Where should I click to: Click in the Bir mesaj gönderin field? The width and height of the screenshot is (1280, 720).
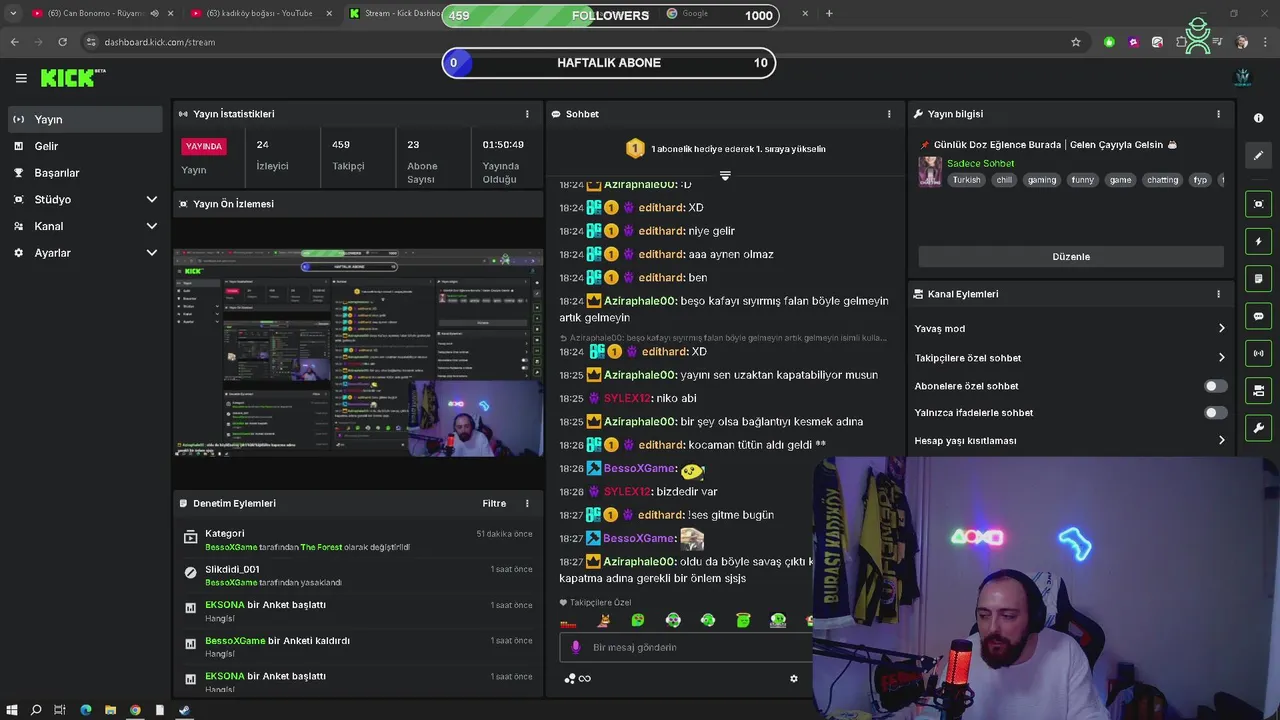click(x=685, y=647)
